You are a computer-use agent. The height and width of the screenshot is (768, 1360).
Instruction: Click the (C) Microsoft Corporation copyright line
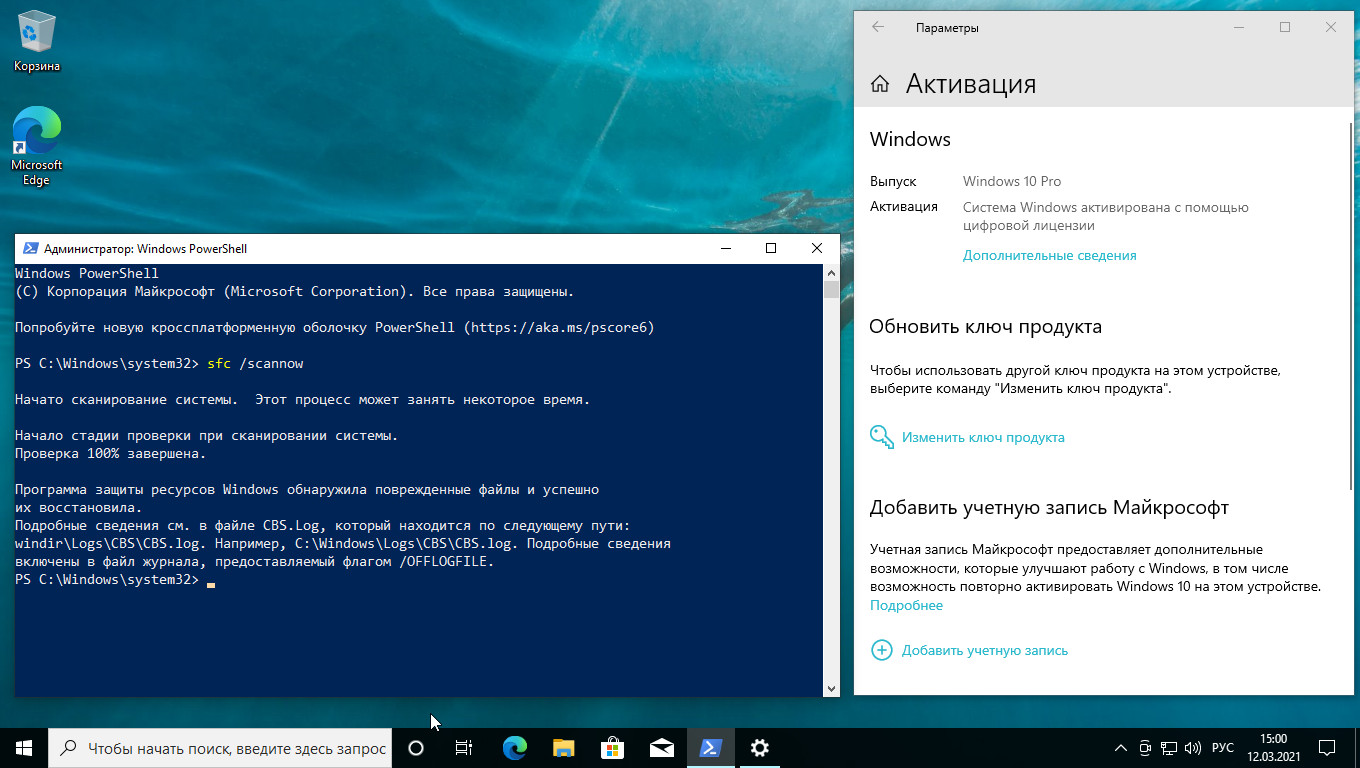click(x=295, y=291)
